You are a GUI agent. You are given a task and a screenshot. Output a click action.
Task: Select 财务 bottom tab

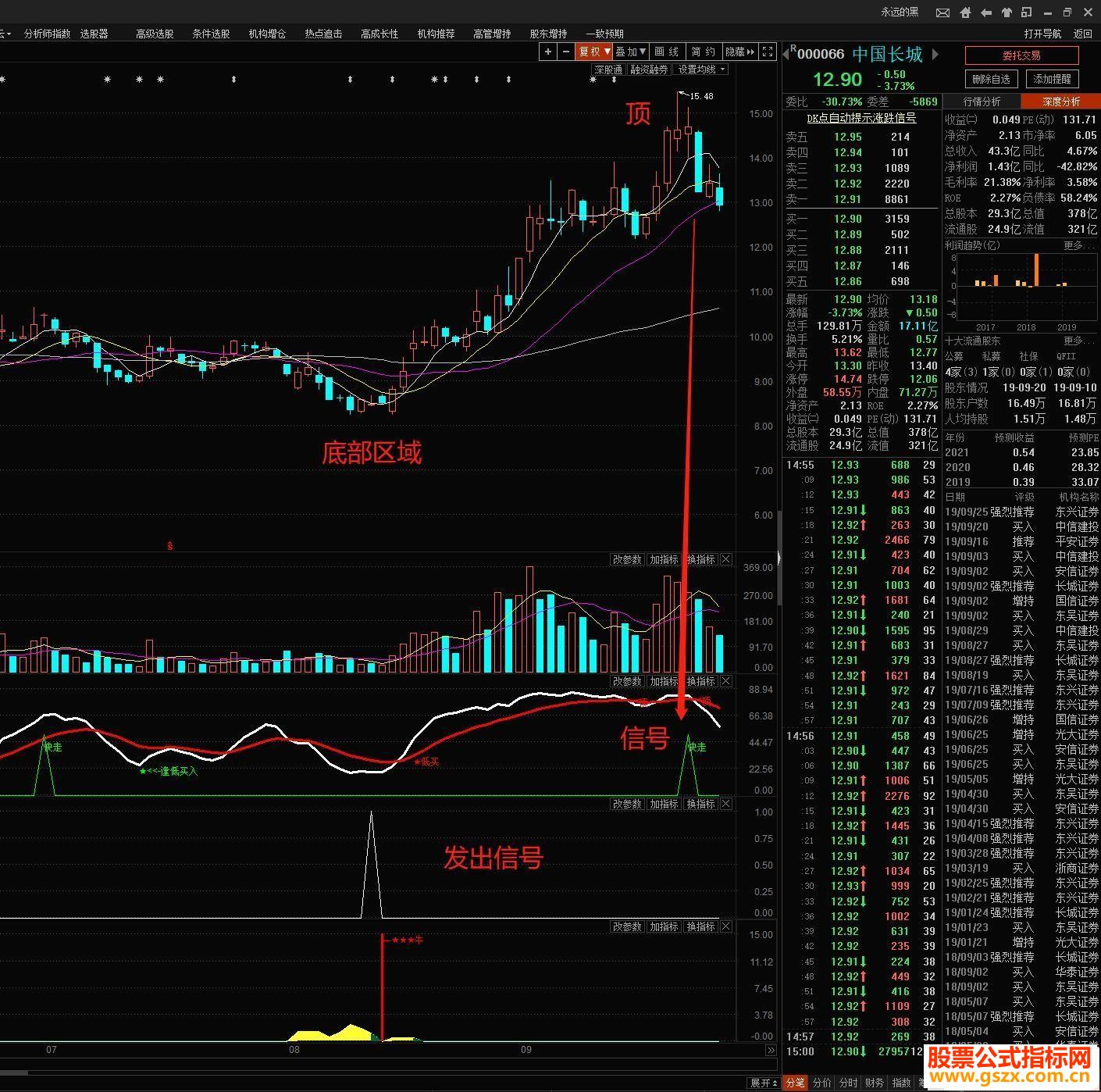click(875, 1083)
